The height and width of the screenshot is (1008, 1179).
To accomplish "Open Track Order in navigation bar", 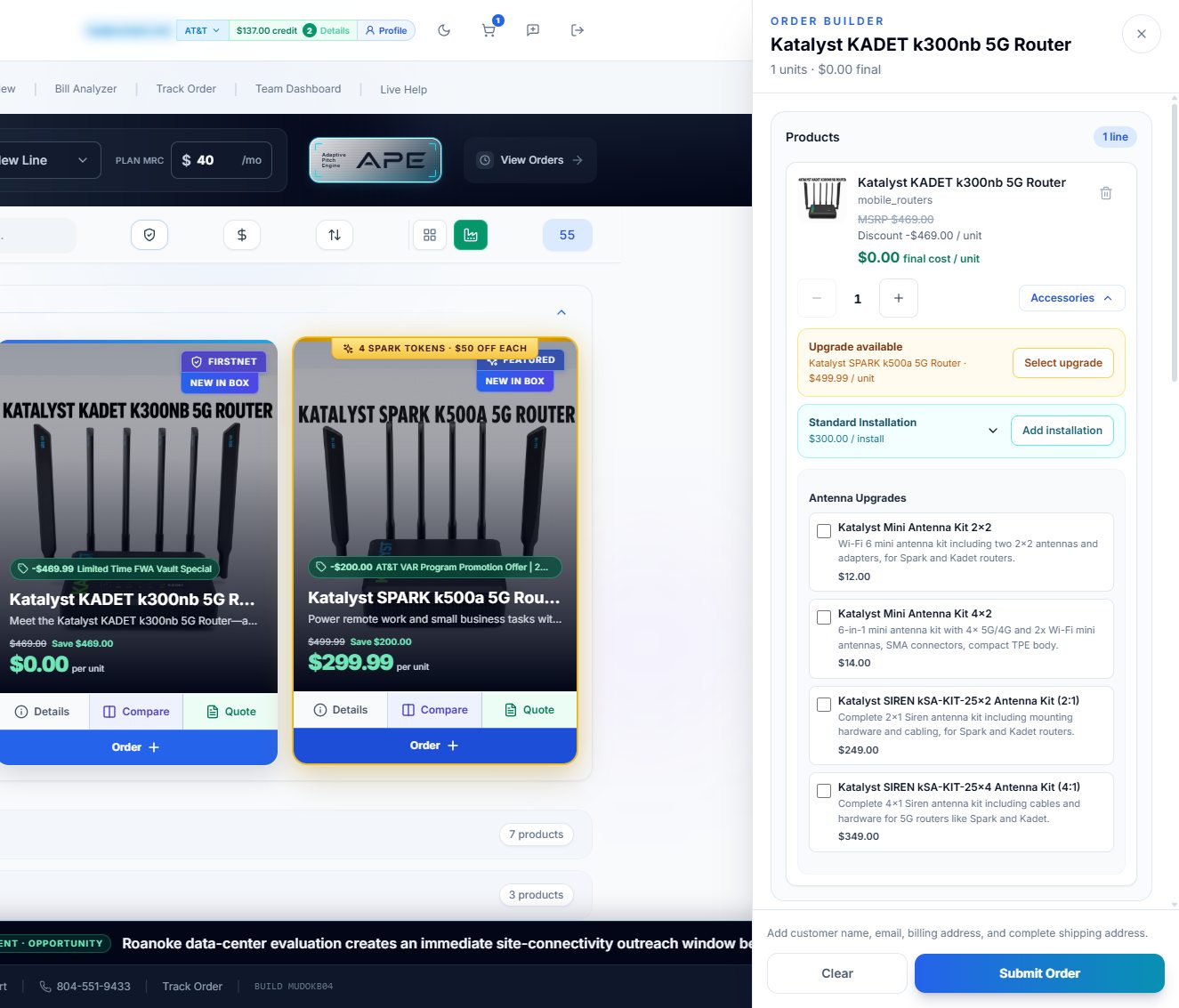I will 186,89.
